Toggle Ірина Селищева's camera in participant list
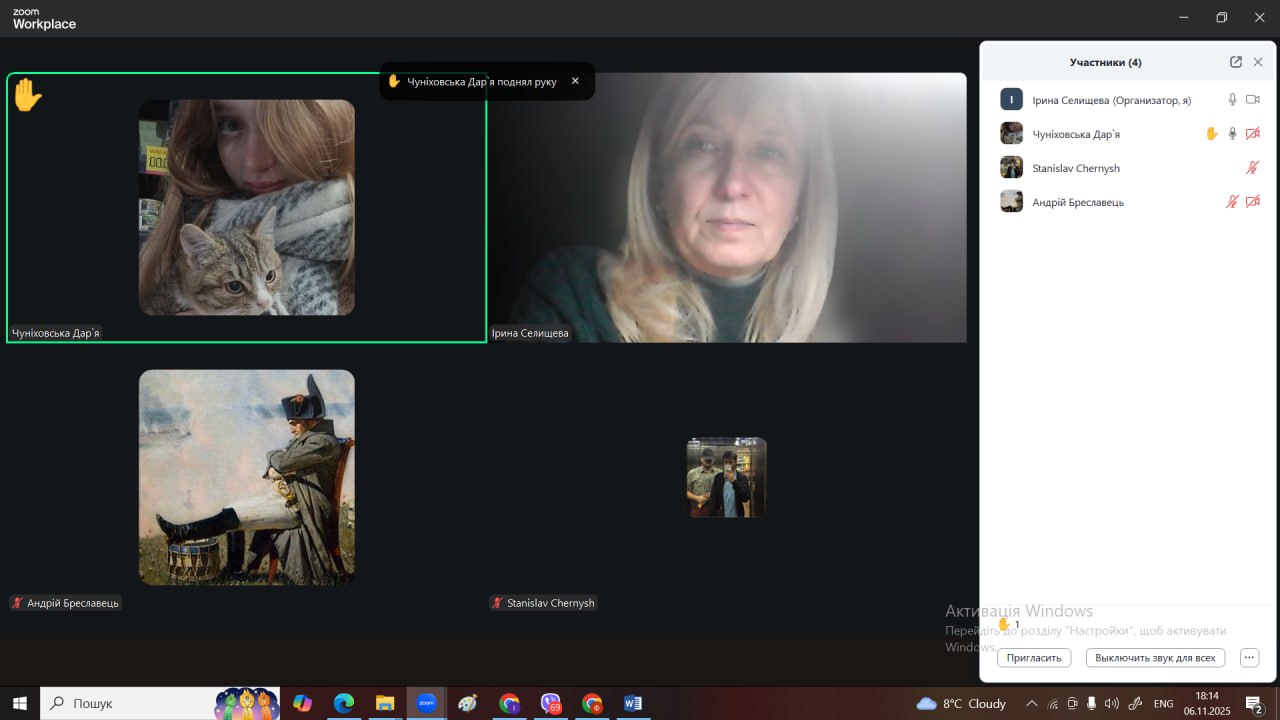Viewport: 1280px width, 720px height. 1252,100
